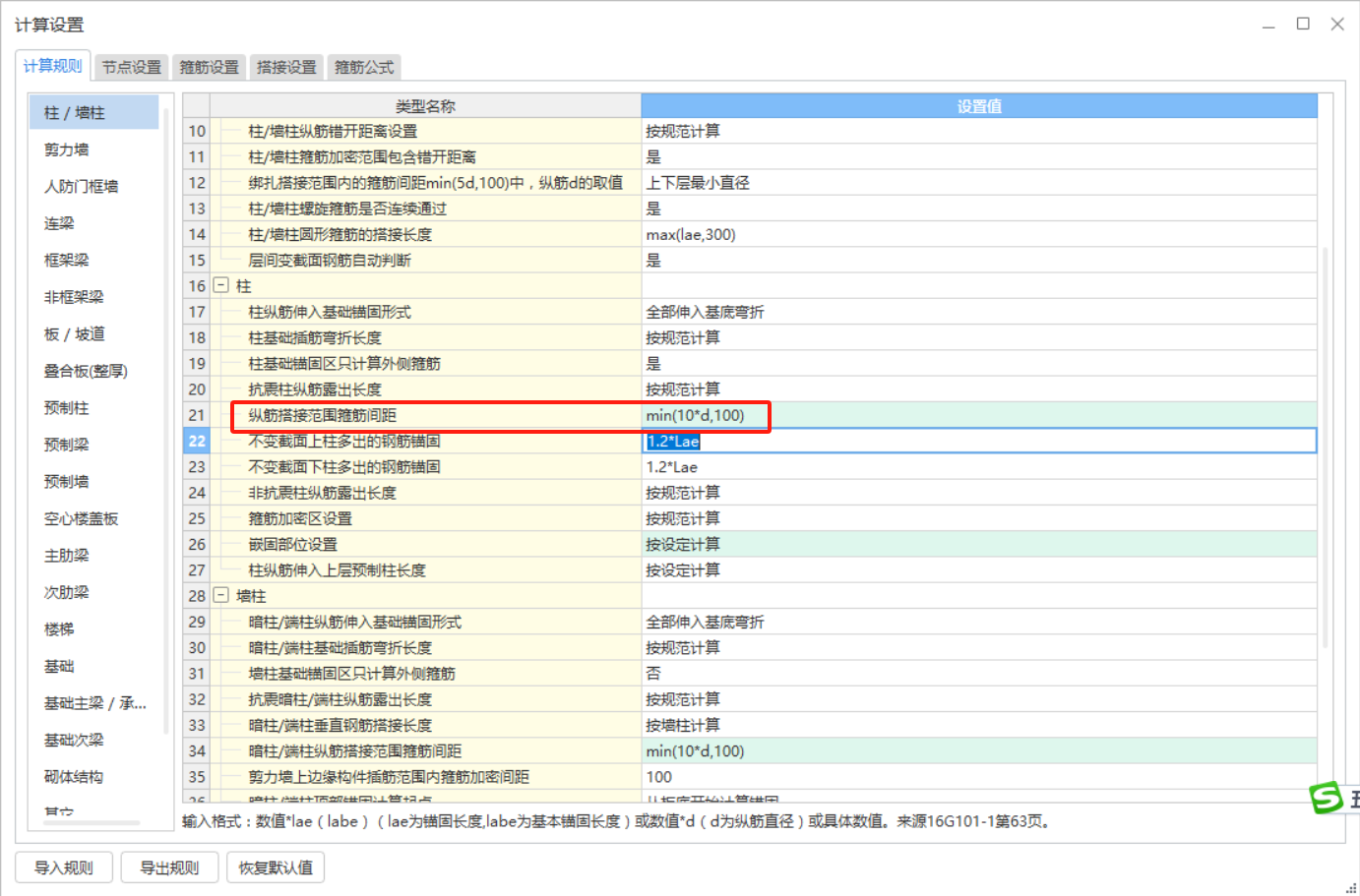Switch to the 计算规则 tab
Screen dimensions: 1360x896
pyautogui.click(x=53, y=66)
